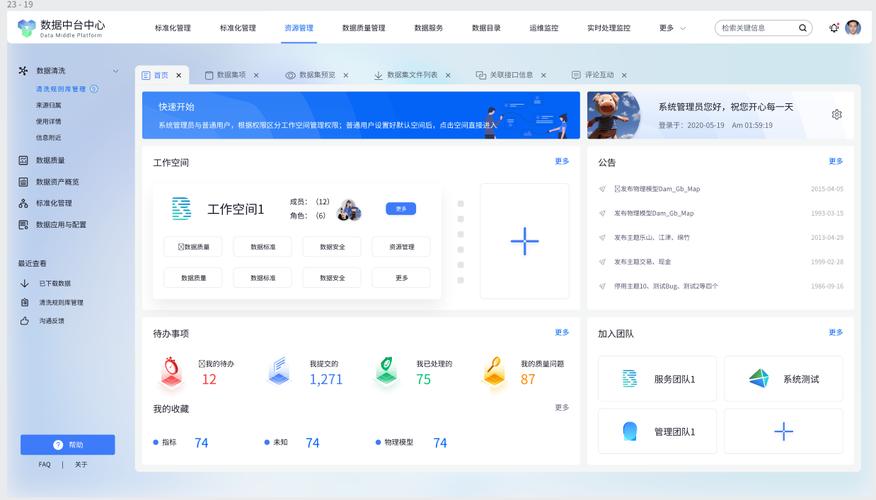876x500 pixels.
Task: Click the download icon for 已下载数据
Action: (x=25, y=283)
